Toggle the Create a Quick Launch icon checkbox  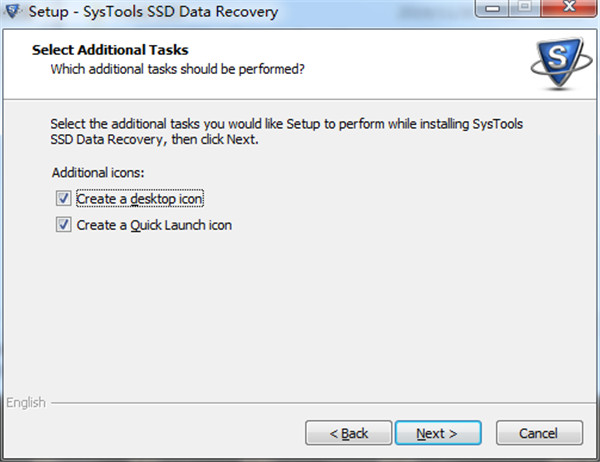[63, 225]
